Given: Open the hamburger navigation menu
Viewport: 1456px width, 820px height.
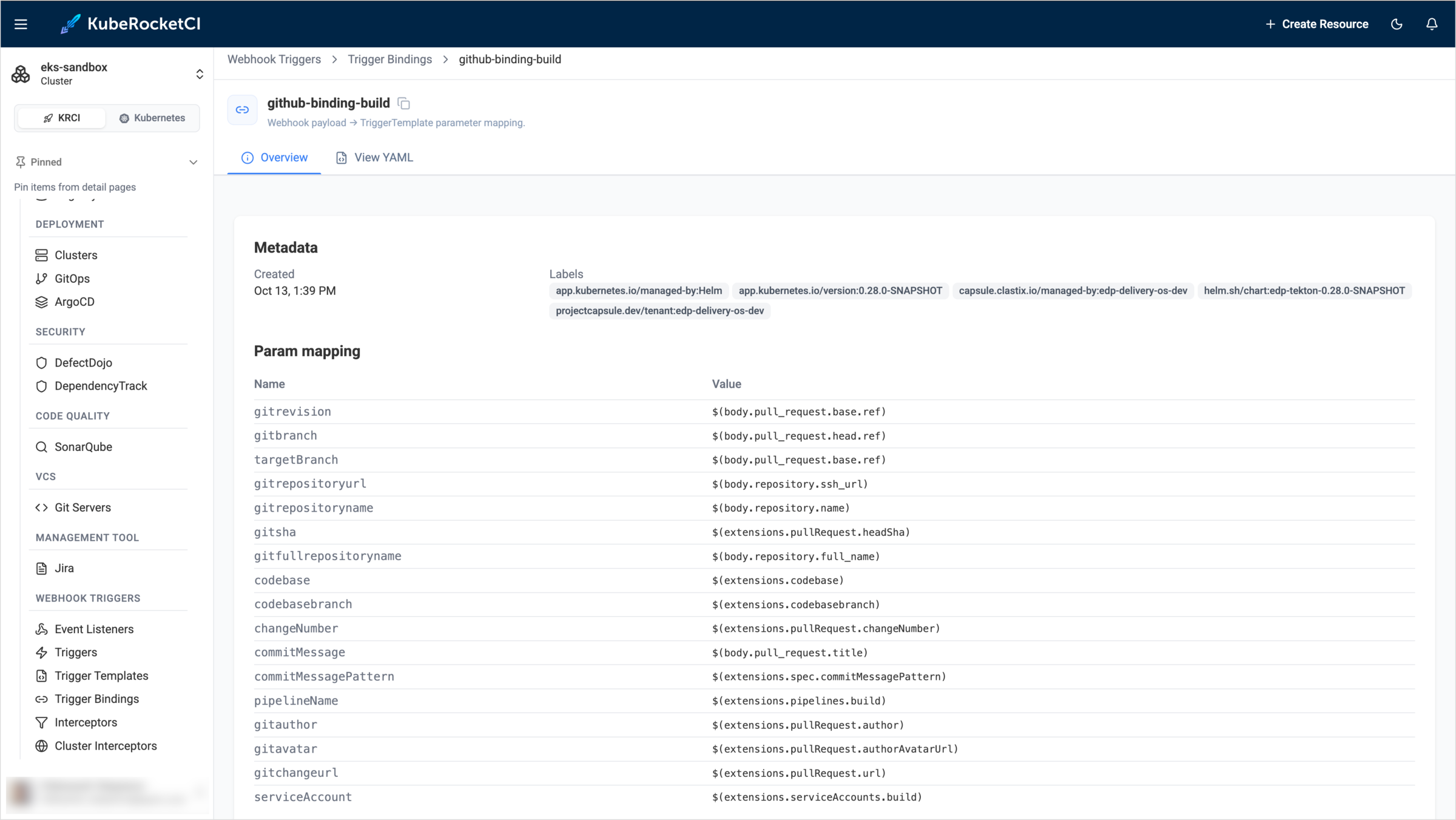Looking at the screenshot, I should tap(21, 24).
